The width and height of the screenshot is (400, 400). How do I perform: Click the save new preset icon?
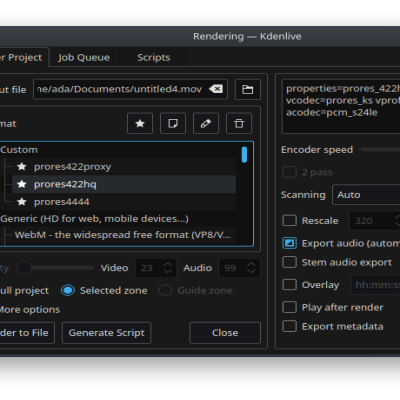(x=173, y=123)
